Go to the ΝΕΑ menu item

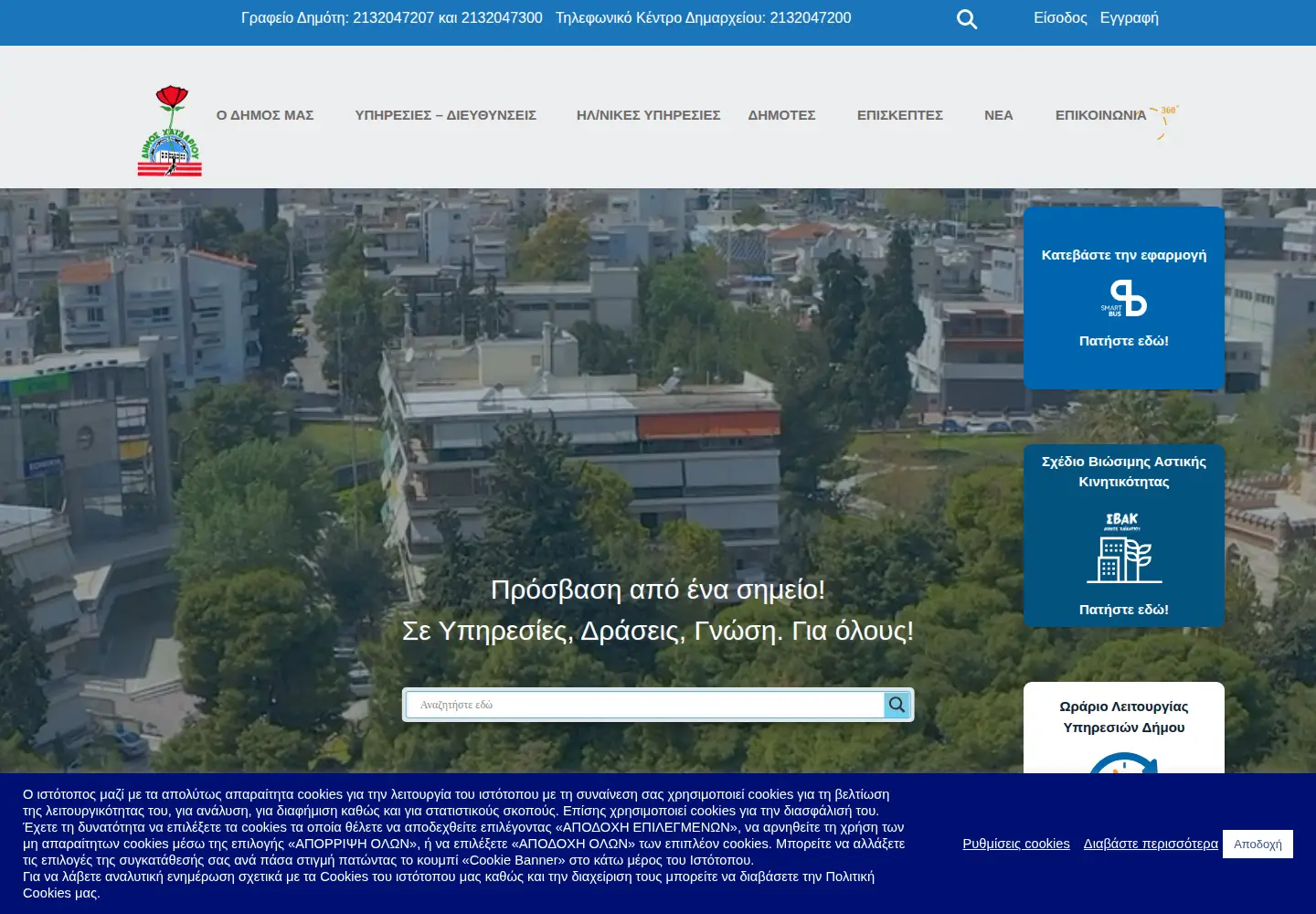coord(999,115)
